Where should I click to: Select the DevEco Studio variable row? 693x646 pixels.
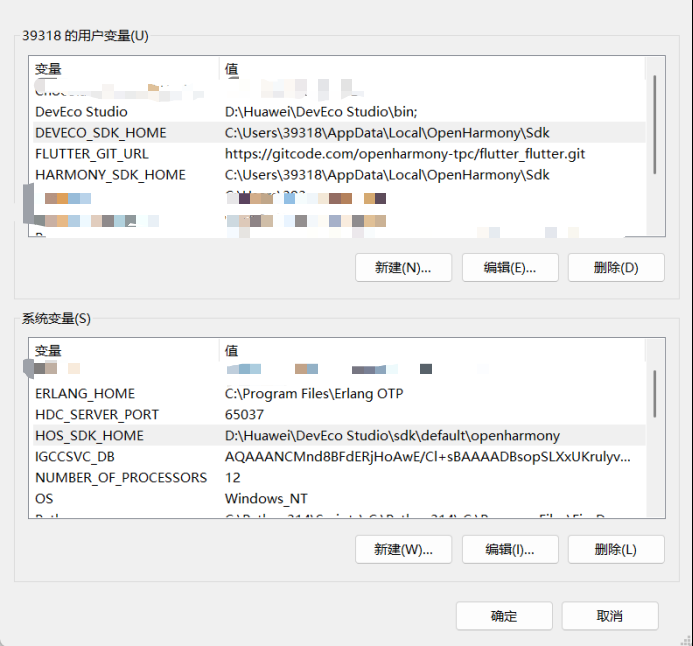(339, 112)
